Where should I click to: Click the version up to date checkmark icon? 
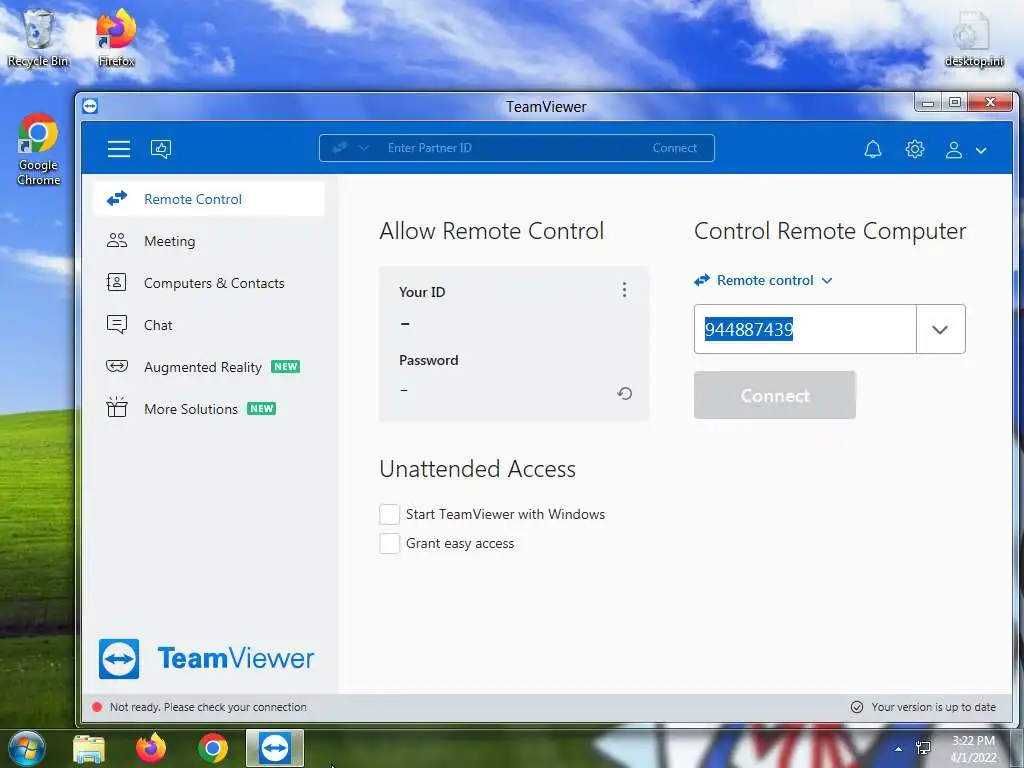point(857,707)
